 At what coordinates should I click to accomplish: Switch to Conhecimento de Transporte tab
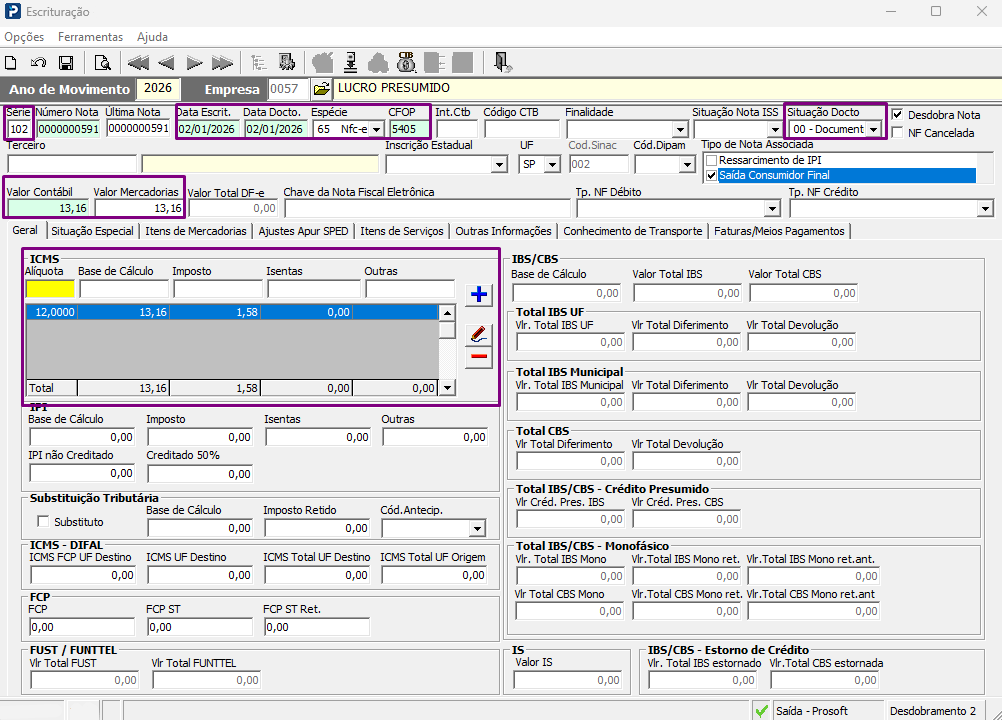(x=633, y=231)
